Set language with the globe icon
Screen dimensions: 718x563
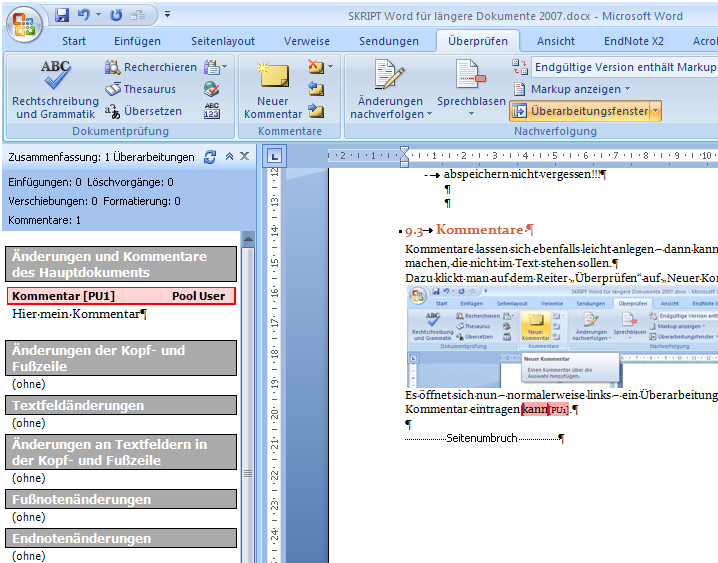[212, 89]
